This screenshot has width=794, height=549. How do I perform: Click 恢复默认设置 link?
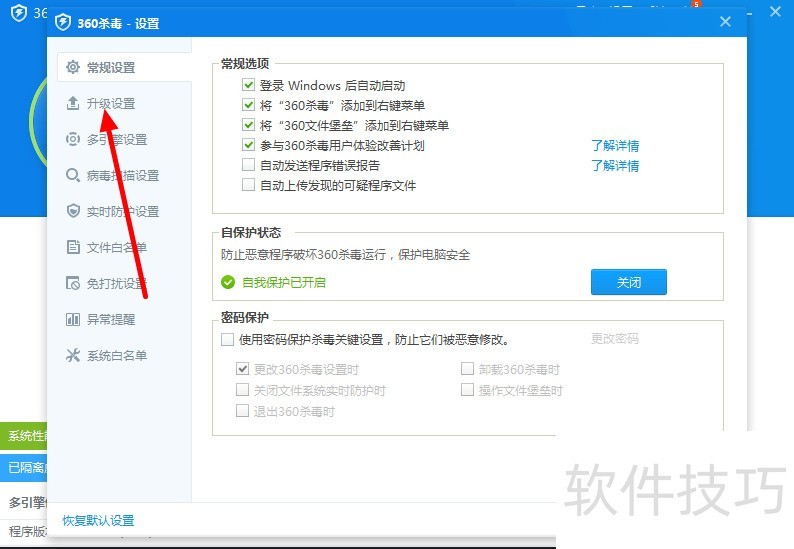pyautogui.click(x=98, y=520)
